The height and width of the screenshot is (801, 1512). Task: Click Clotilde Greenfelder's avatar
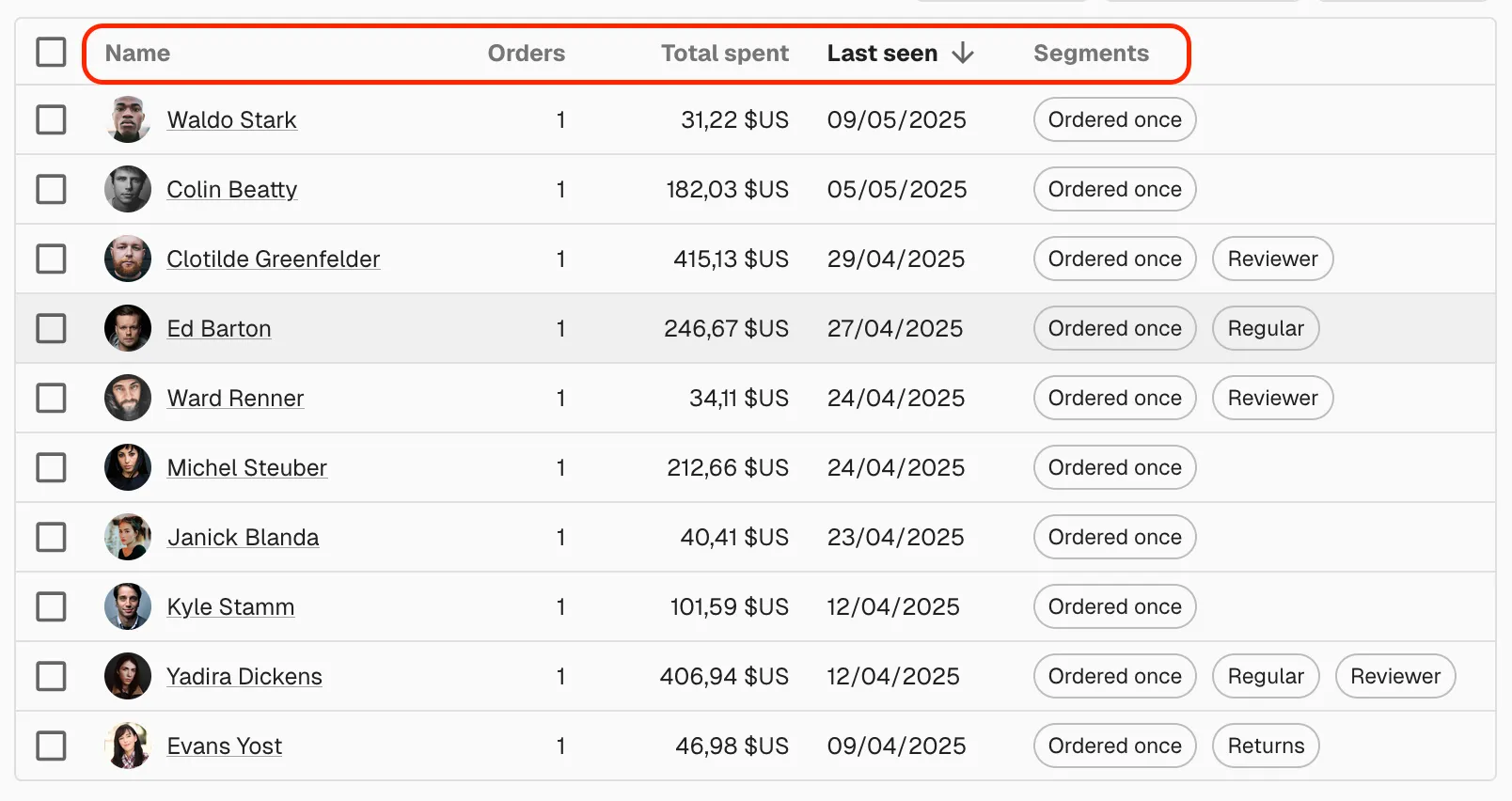(x=128, y=259)
